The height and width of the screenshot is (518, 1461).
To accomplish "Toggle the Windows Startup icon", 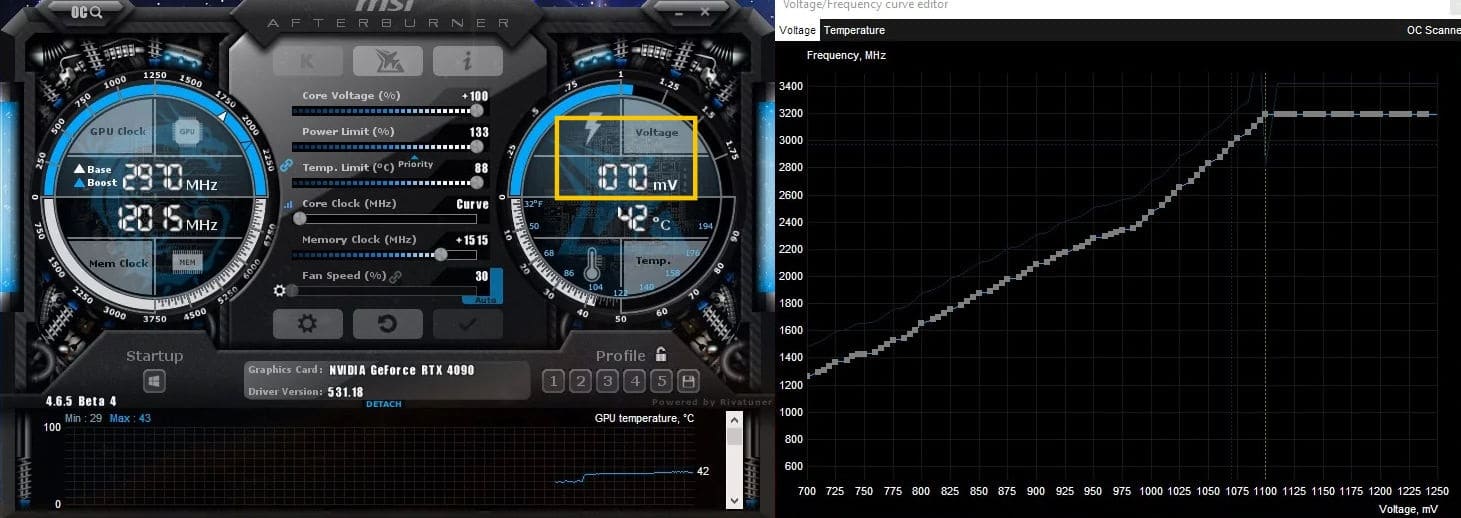I will (154, 381).
